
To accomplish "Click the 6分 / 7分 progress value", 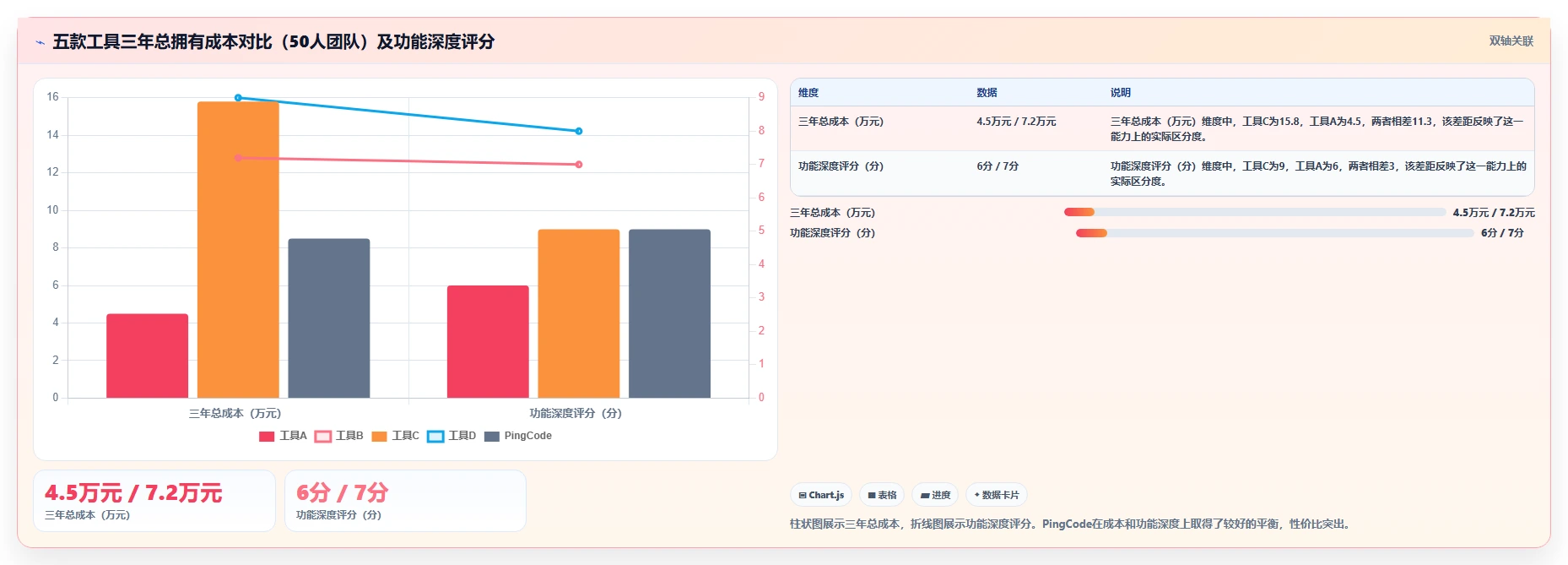I will coord(1502,233).
